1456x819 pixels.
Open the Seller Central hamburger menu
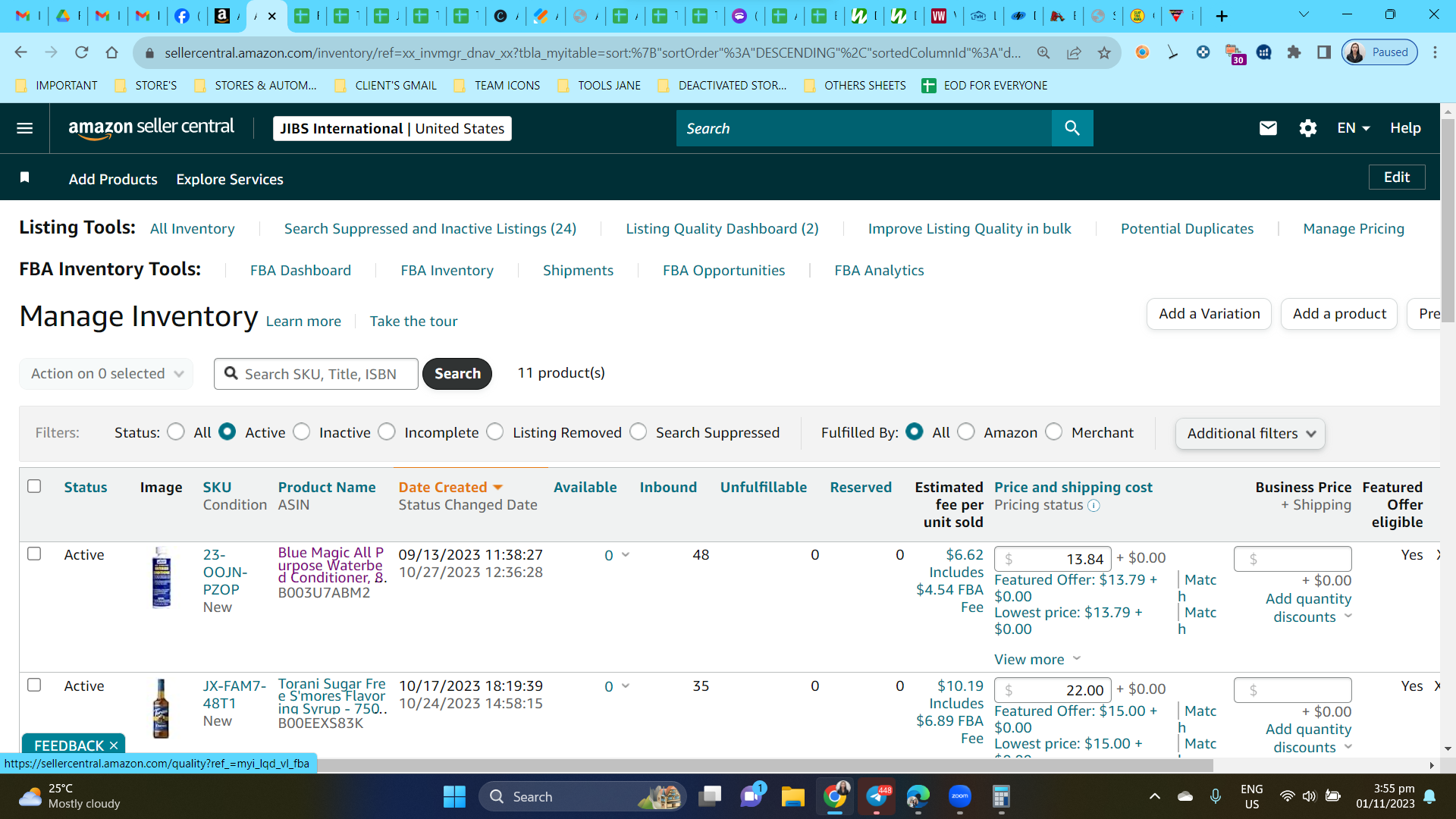(24, 128)
